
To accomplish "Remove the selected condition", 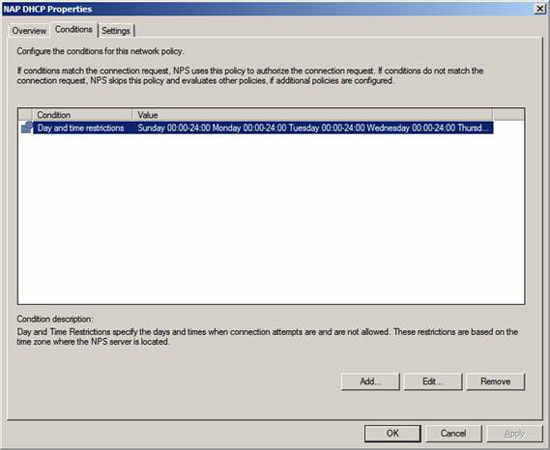I will (x=495, y=381).
